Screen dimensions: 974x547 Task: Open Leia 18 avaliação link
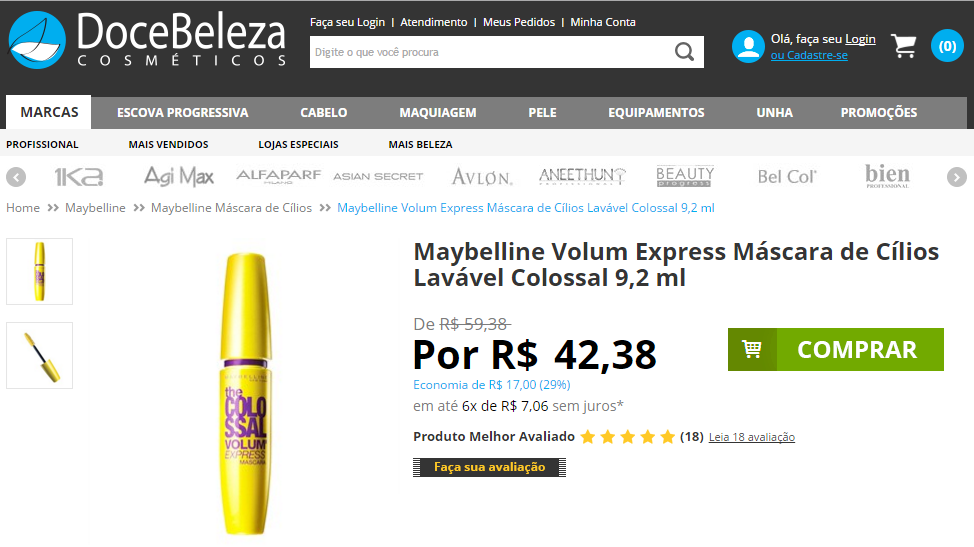(752, 437)
